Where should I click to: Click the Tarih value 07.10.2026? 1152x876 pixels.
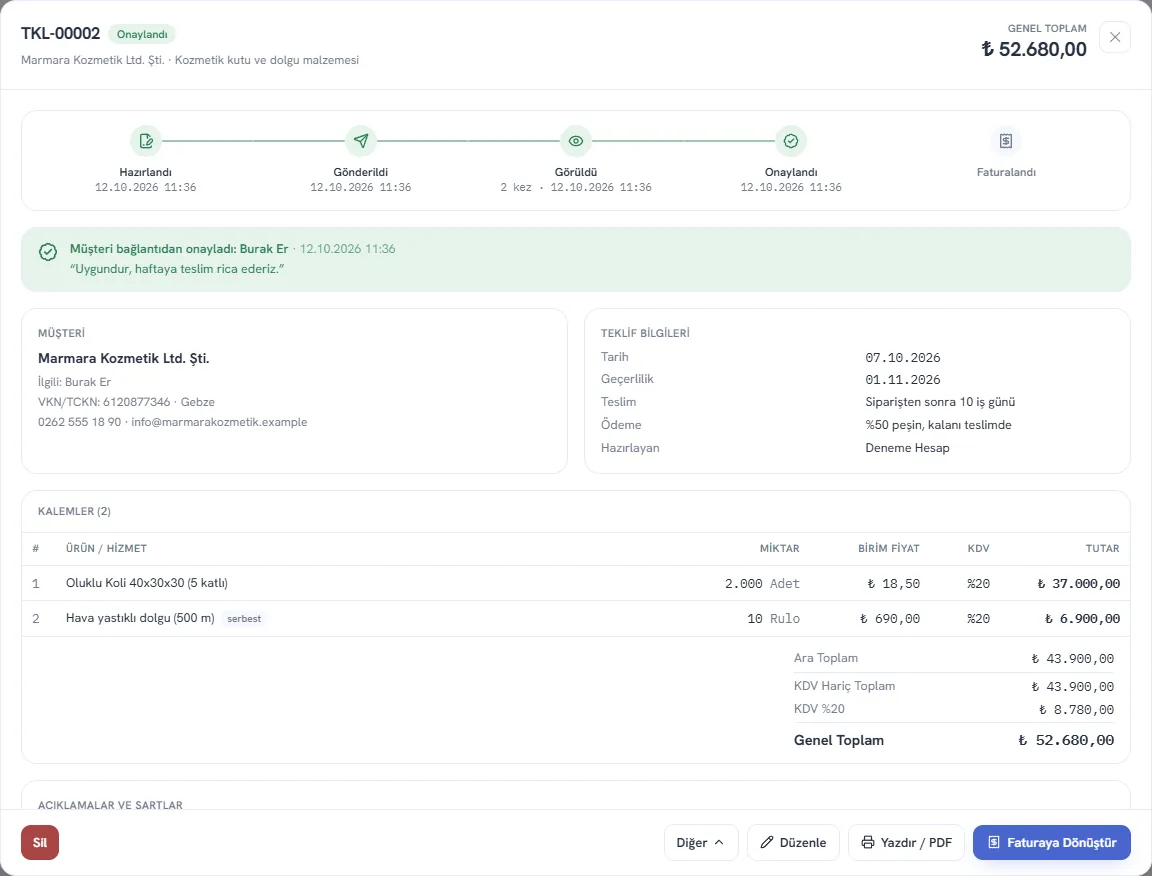click(x=903, y=358)
